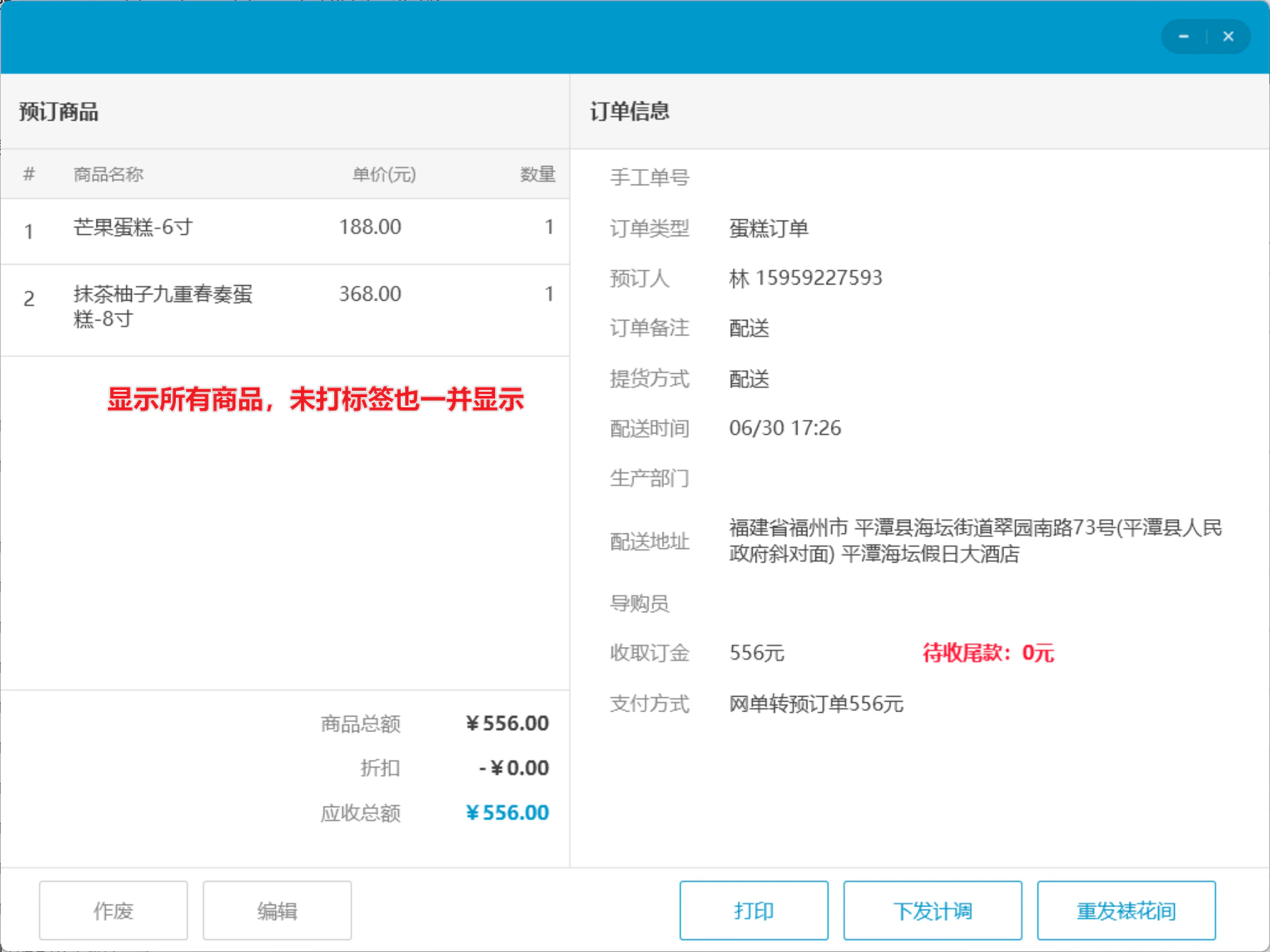Click the 打印 print button
1270x952 pixels.
(754, 910)
